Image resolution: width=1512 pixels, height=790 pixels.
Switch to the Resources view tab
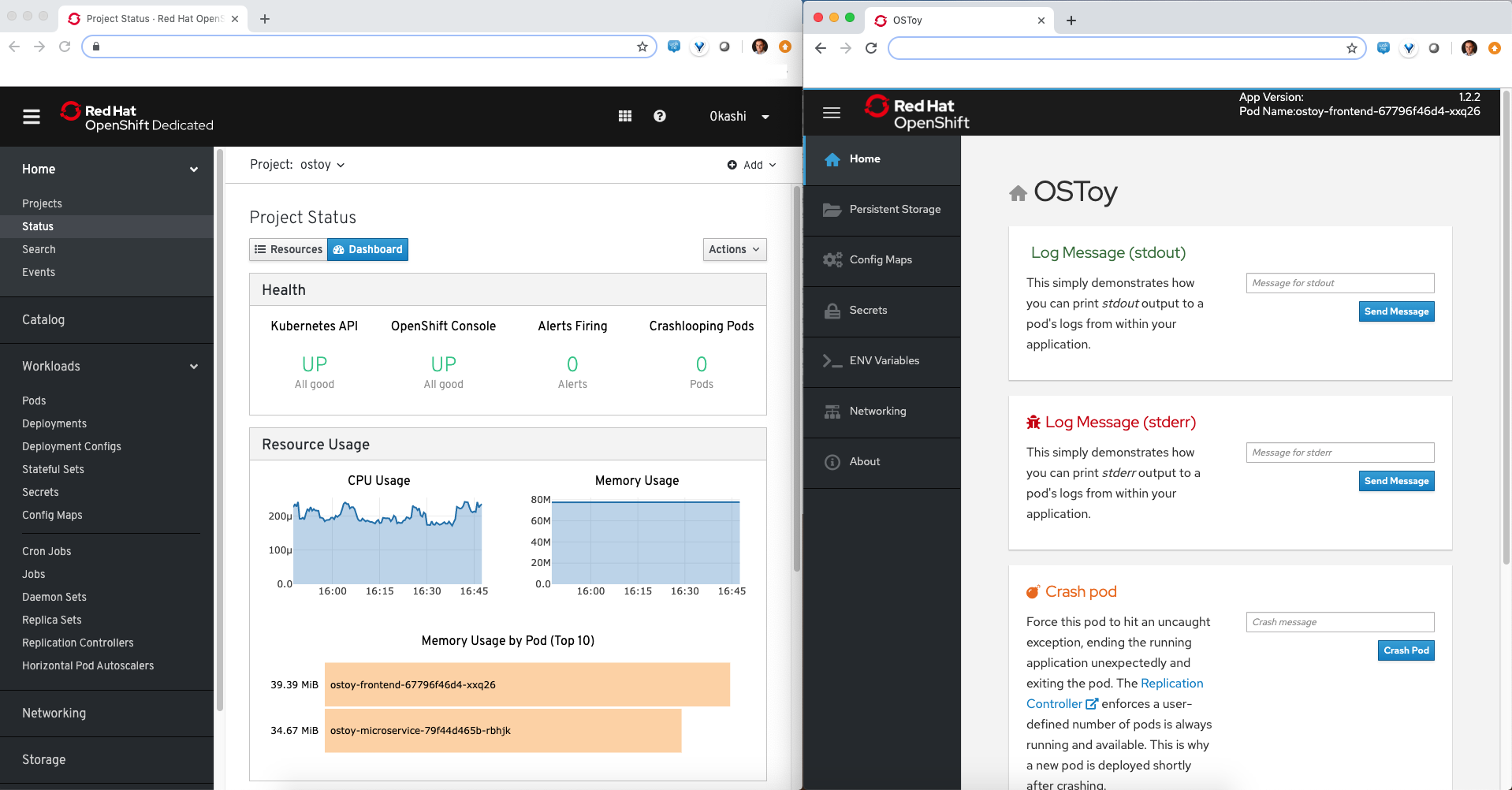pyautogui.click(x=289, y=249)
